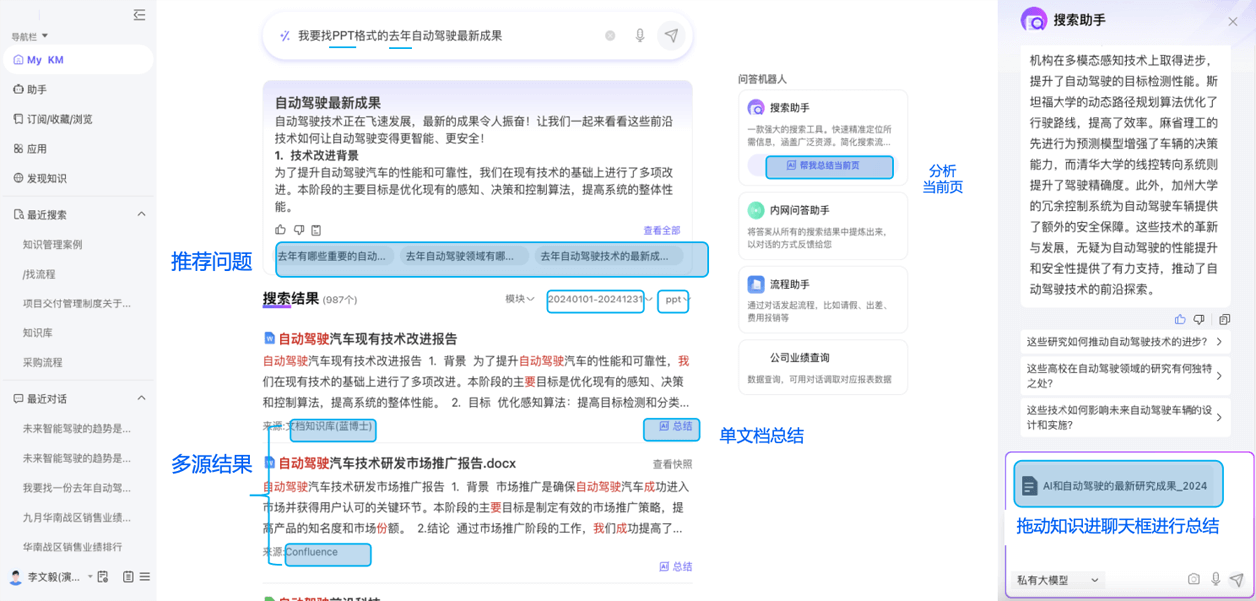
Task: Thumbs down the auto-driving summary answer
Action: (x=298, y=230)
